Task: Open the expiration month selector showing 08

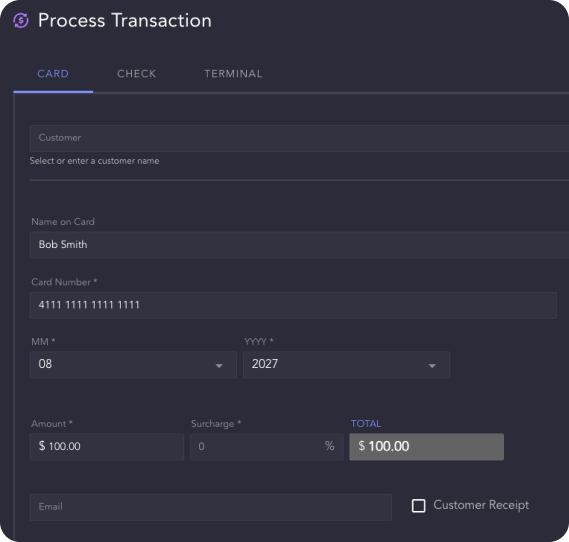Action: pos(133,365)
